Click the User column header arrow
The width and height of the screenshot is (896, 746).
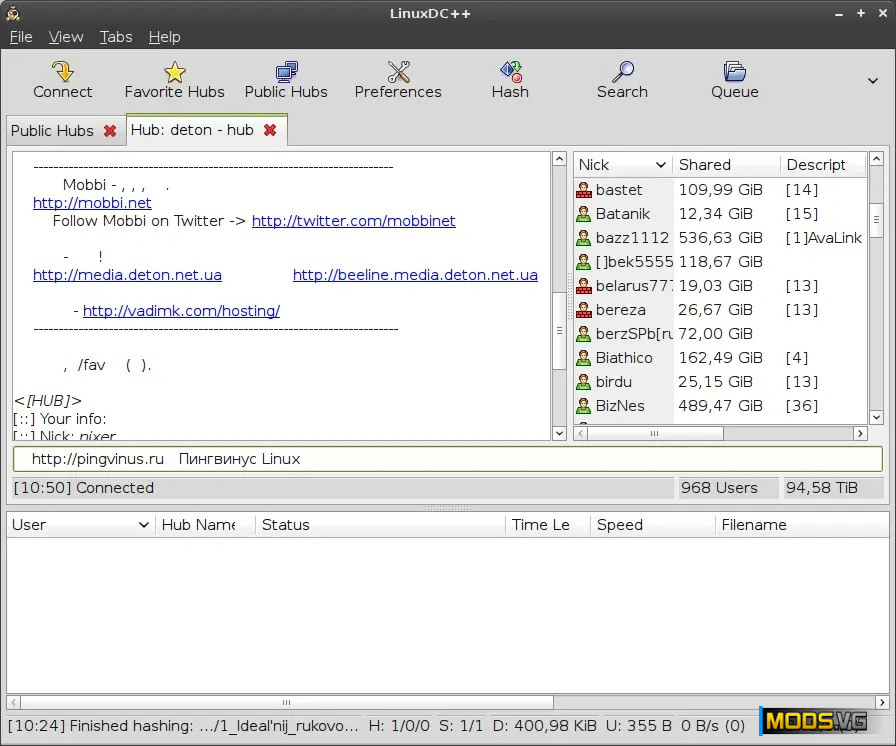pyautogui.click(x=143, y=525)
